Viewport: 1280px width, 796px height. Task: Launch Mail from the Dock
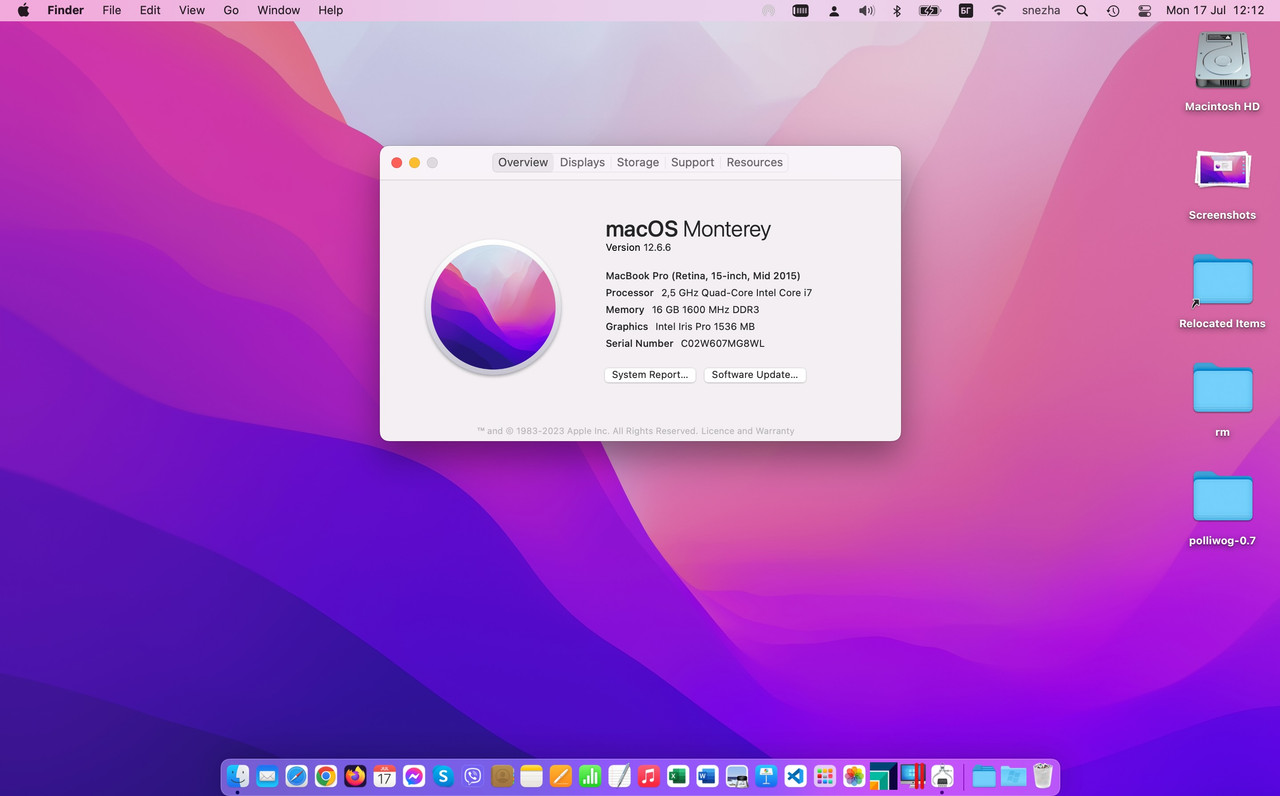pyautogui.click(x=267, y=776)
